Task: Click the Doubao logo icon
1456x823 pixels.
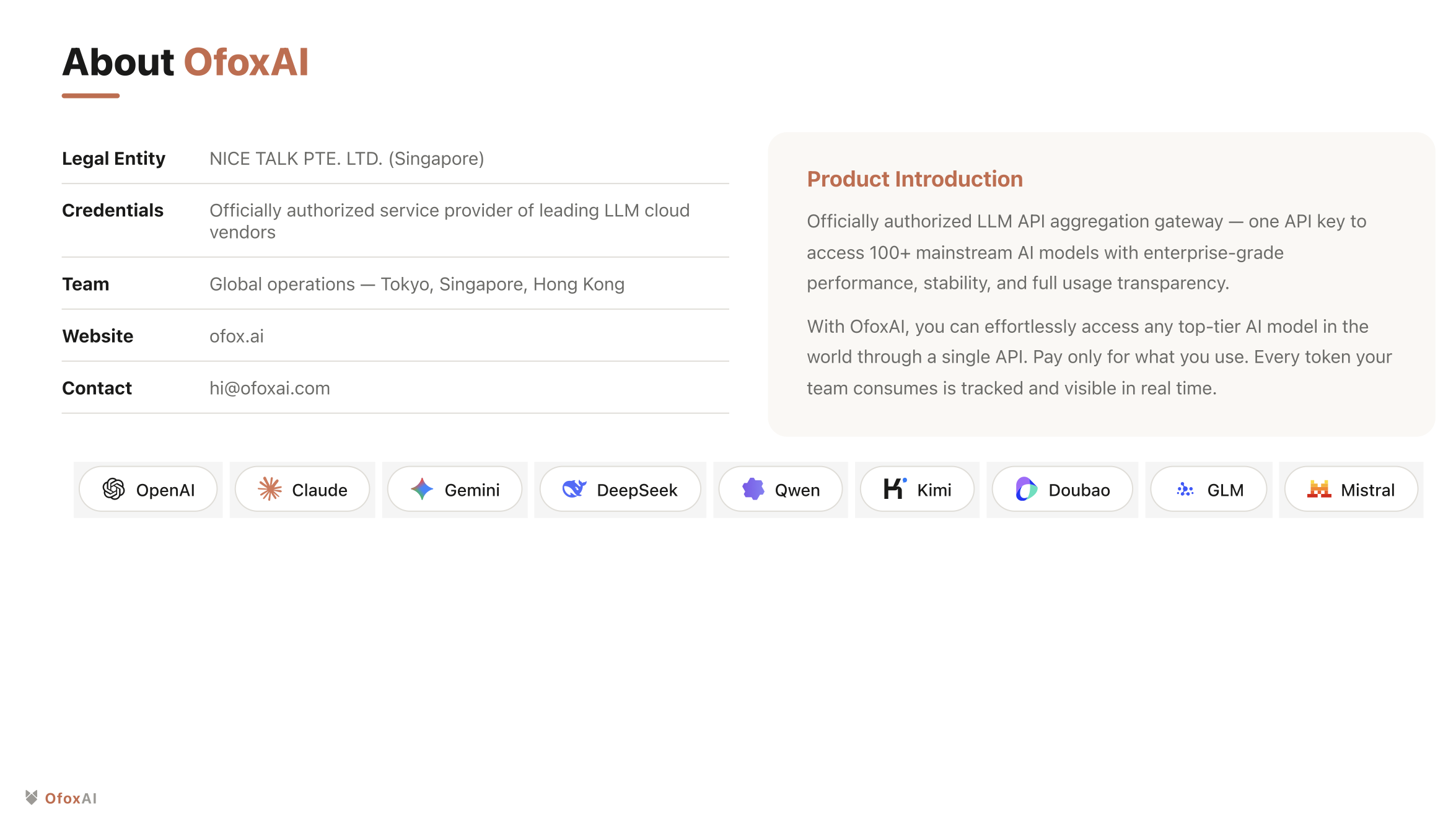Action: point(1026,490)
